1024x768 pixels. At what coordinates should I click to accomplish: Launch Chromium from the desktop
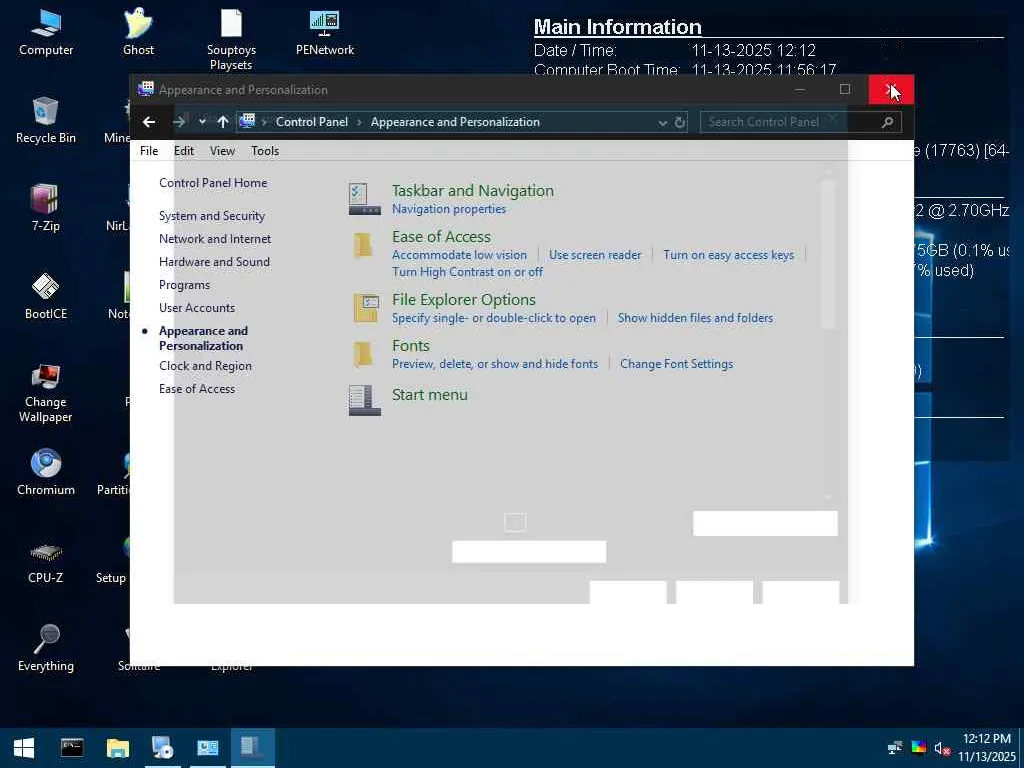[46, 472]
